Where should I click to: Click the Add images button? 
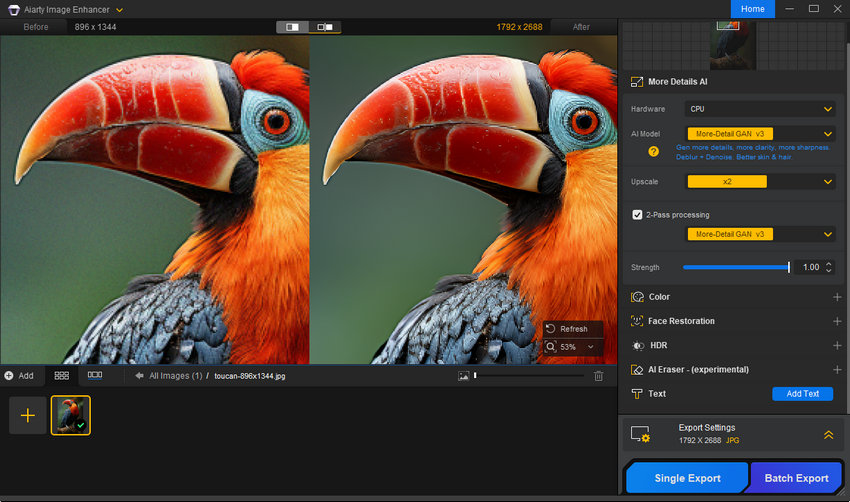pyautogui.click(x=19, y=376)
